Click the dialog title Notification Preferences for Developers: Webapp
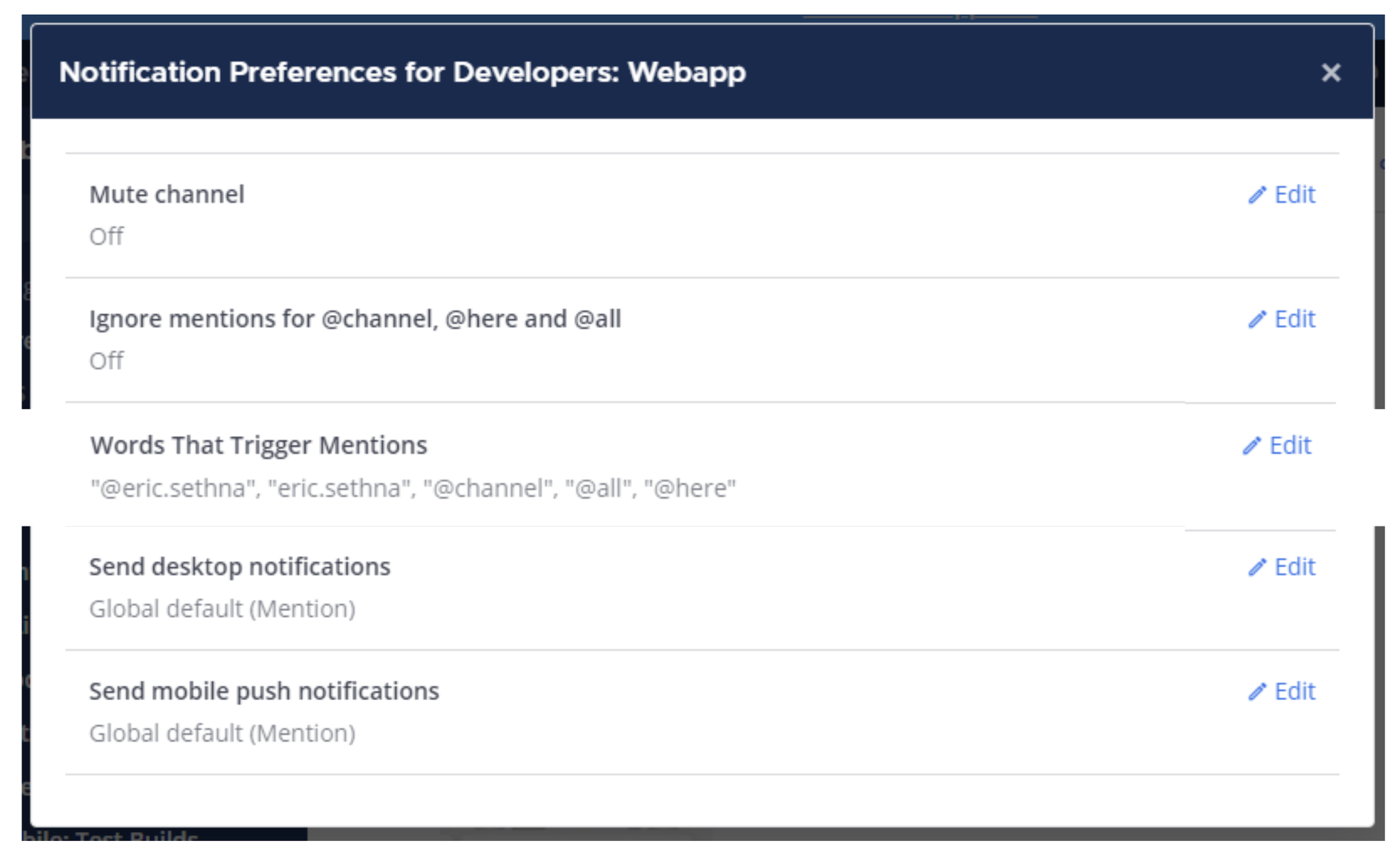The height and width of the screenshot is (863, 1400). [x=403, y=73]
